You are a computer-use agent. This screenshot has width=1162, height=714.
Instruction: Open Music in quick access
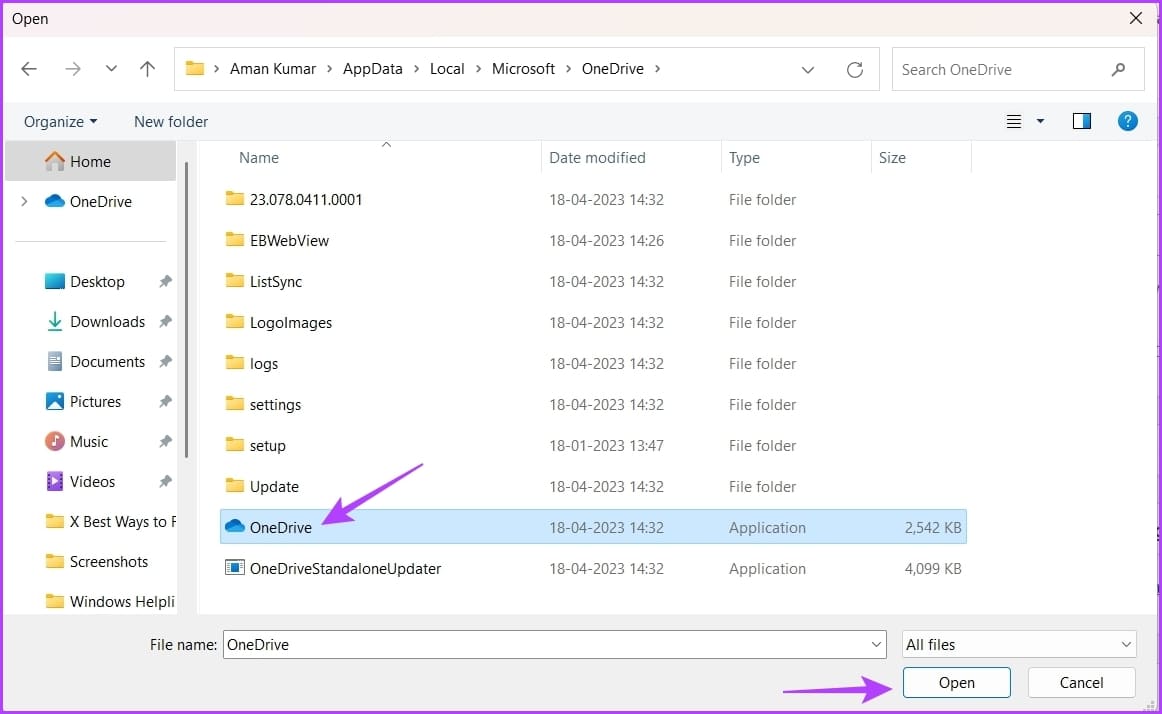coord(89,442)
